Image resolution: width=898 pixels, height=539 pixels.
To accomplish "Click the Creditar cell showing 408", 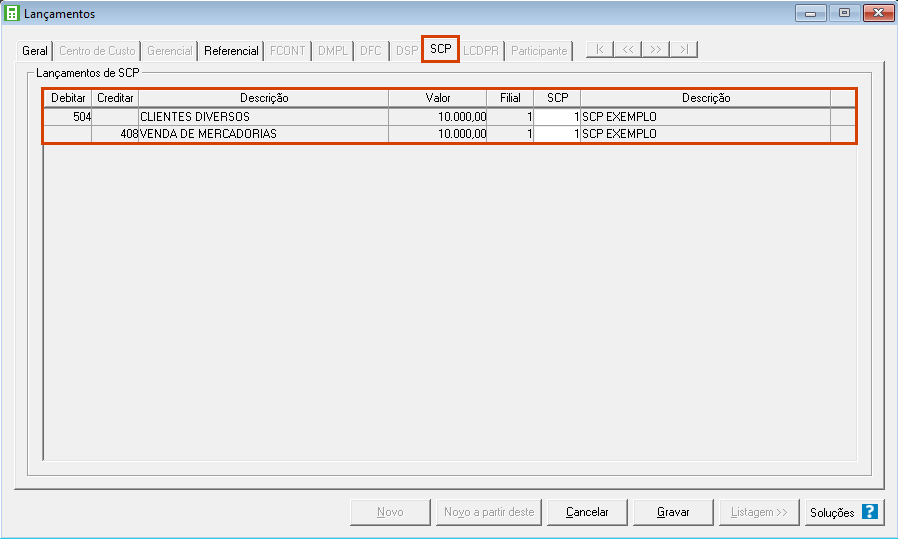I will (115, 134).
